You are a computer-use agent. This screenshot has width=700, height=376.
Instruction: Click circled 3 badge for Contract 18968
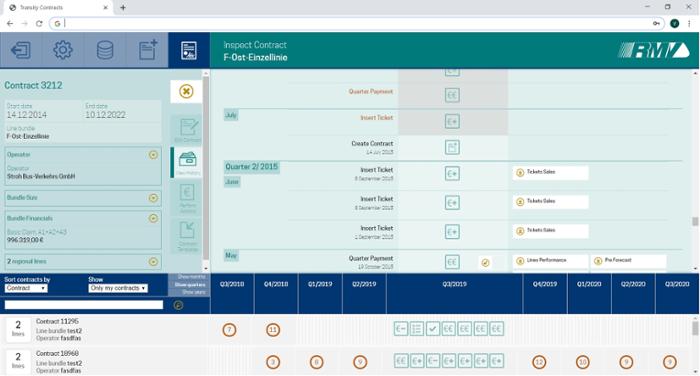[x=273, y=362]
